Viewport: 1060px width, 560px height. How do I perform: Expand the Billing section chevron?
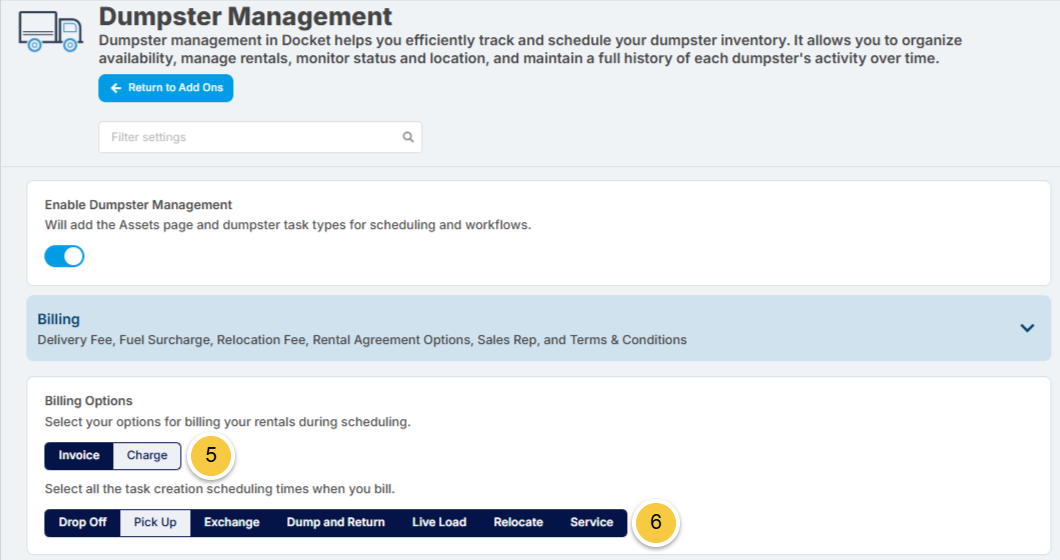point(1027,329)
